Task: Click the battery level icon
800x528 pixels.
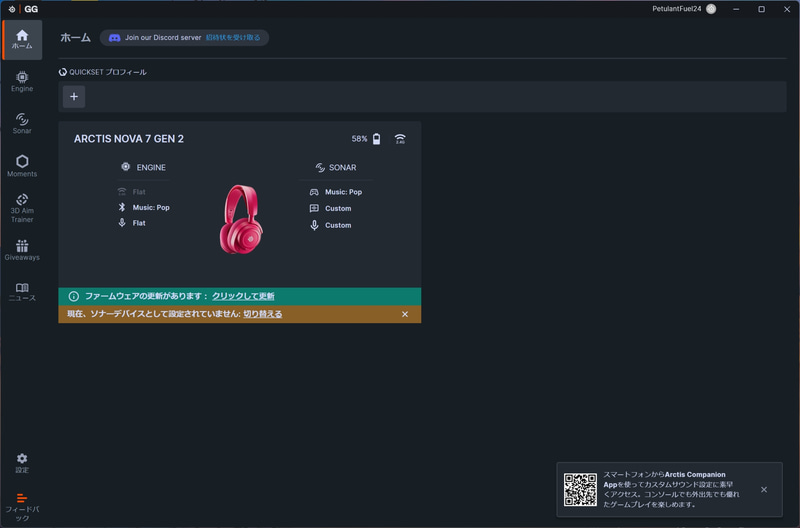Action: pyautogui.click(x=377, y=139)
